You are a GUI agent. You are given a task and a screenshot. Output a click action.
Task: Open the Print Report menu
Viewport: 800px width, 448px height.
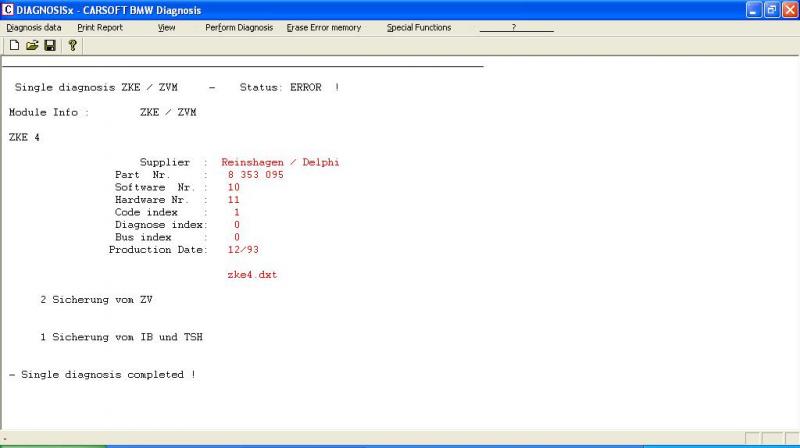tap(100, 27)
